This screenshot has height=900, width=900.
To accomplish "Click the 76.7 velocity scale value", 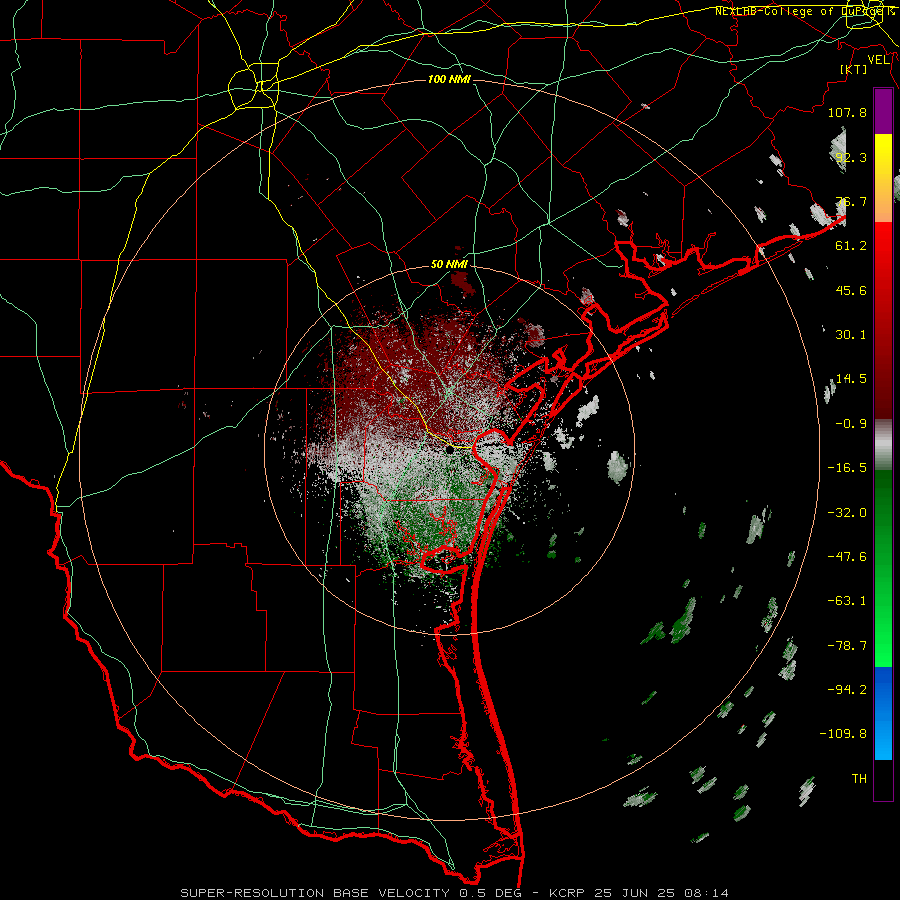I will pyautogui.click(x=851, y=201).
